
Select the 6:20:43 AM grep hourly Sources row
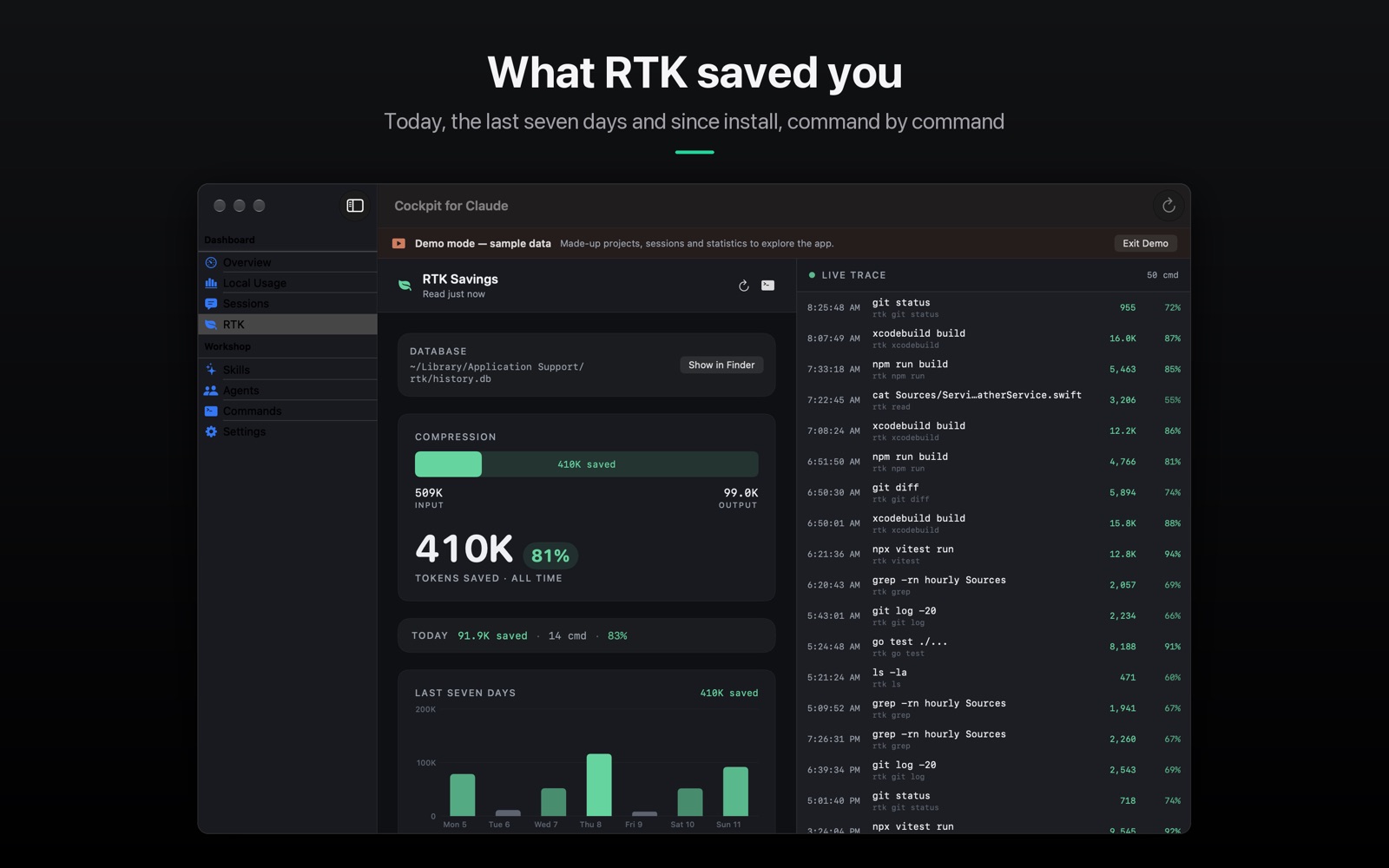click(993, 585)
